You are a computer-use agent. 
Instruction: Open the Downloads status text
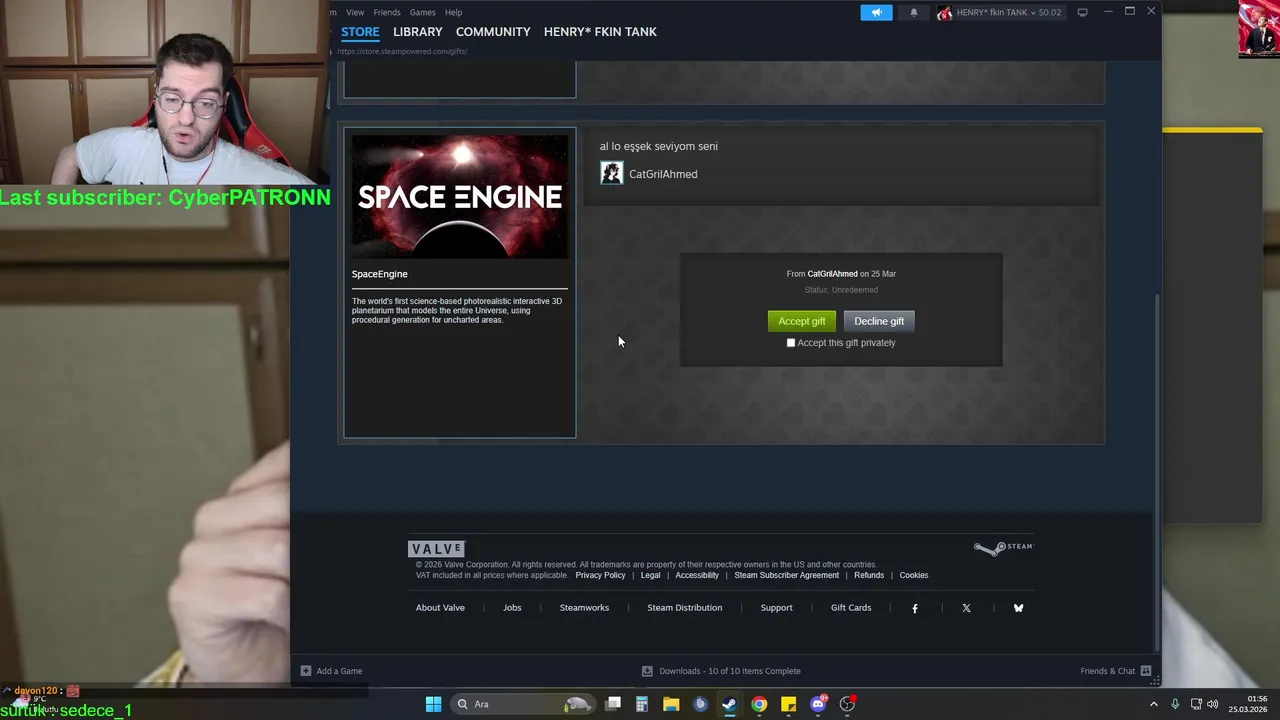coord(730,671)
